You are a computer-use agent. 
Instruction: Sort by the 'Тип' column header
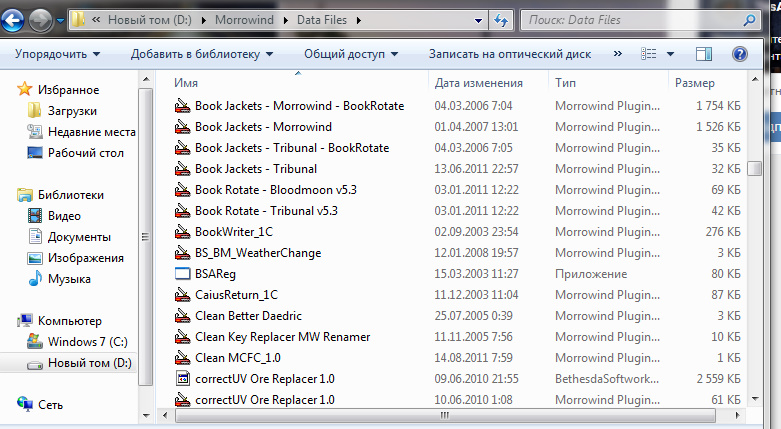[x=565, y=83]
